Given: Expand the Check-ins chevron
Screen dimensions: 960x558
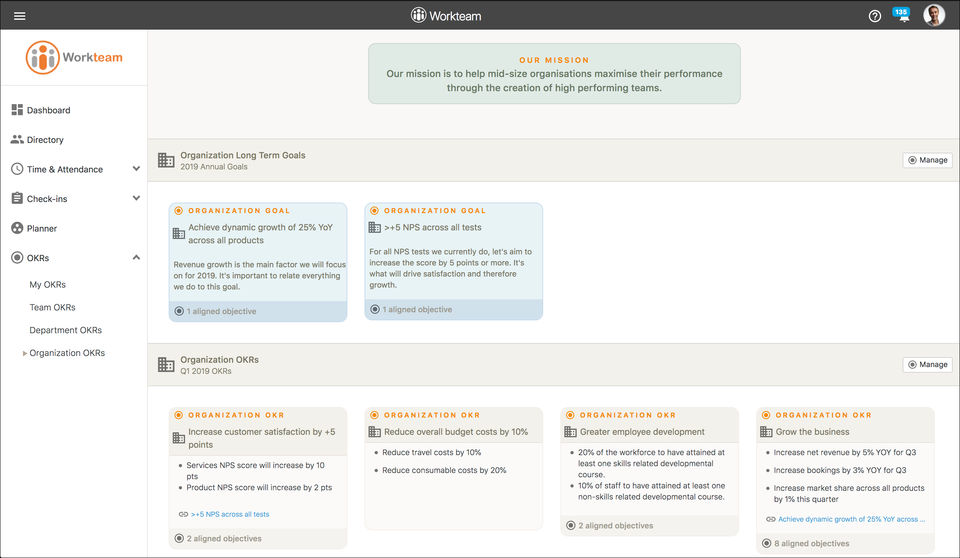Looking at the screenshot, I should pos(136,198).
